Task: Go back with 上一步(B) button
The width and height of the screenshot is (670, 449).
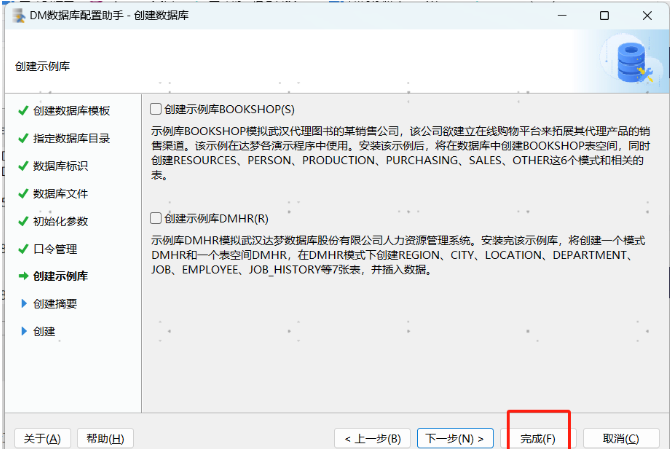Action: pos(373,438)
